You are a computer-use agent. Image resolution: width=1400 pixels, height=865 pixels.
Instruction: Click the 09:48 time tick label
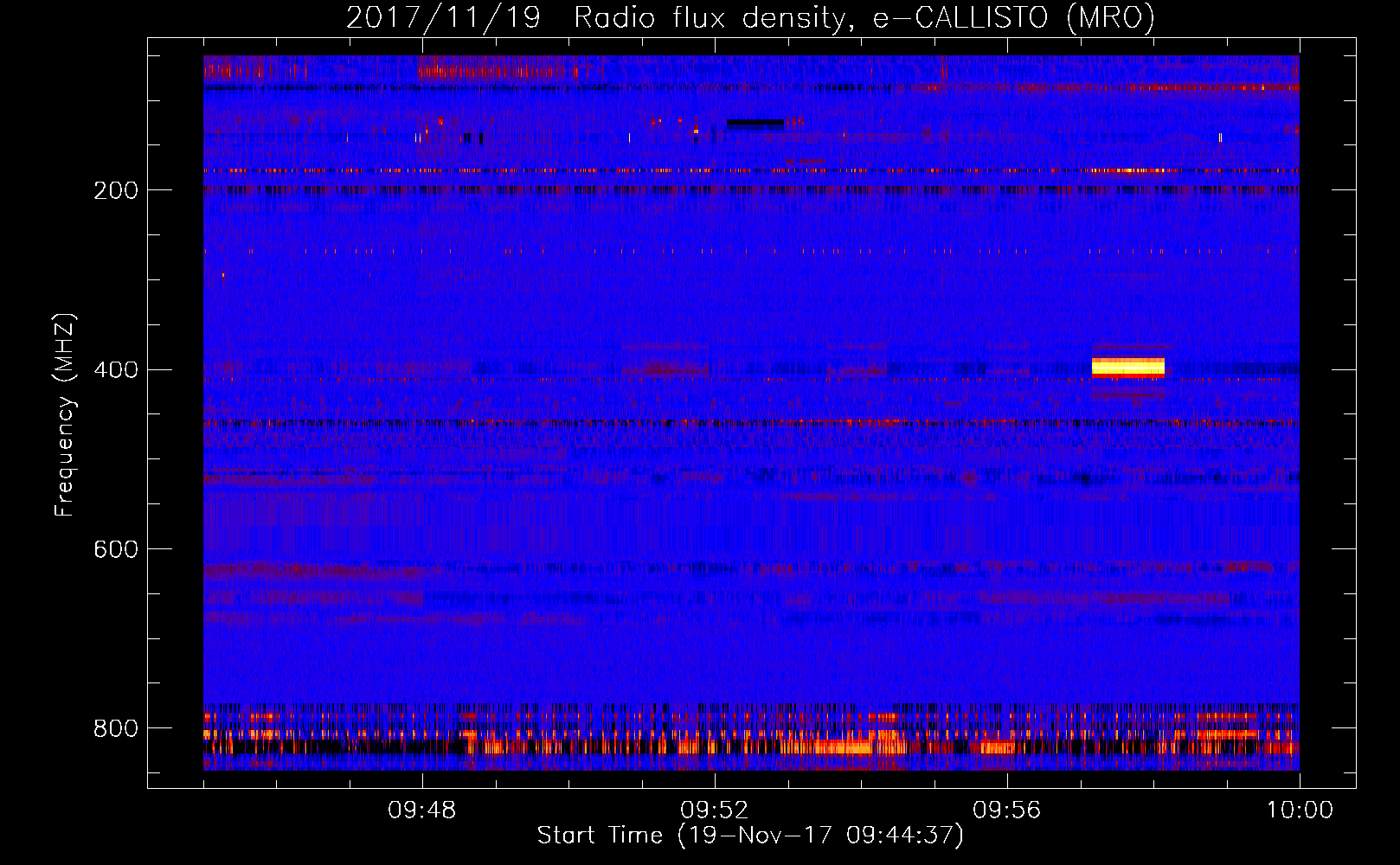[422, 811]
